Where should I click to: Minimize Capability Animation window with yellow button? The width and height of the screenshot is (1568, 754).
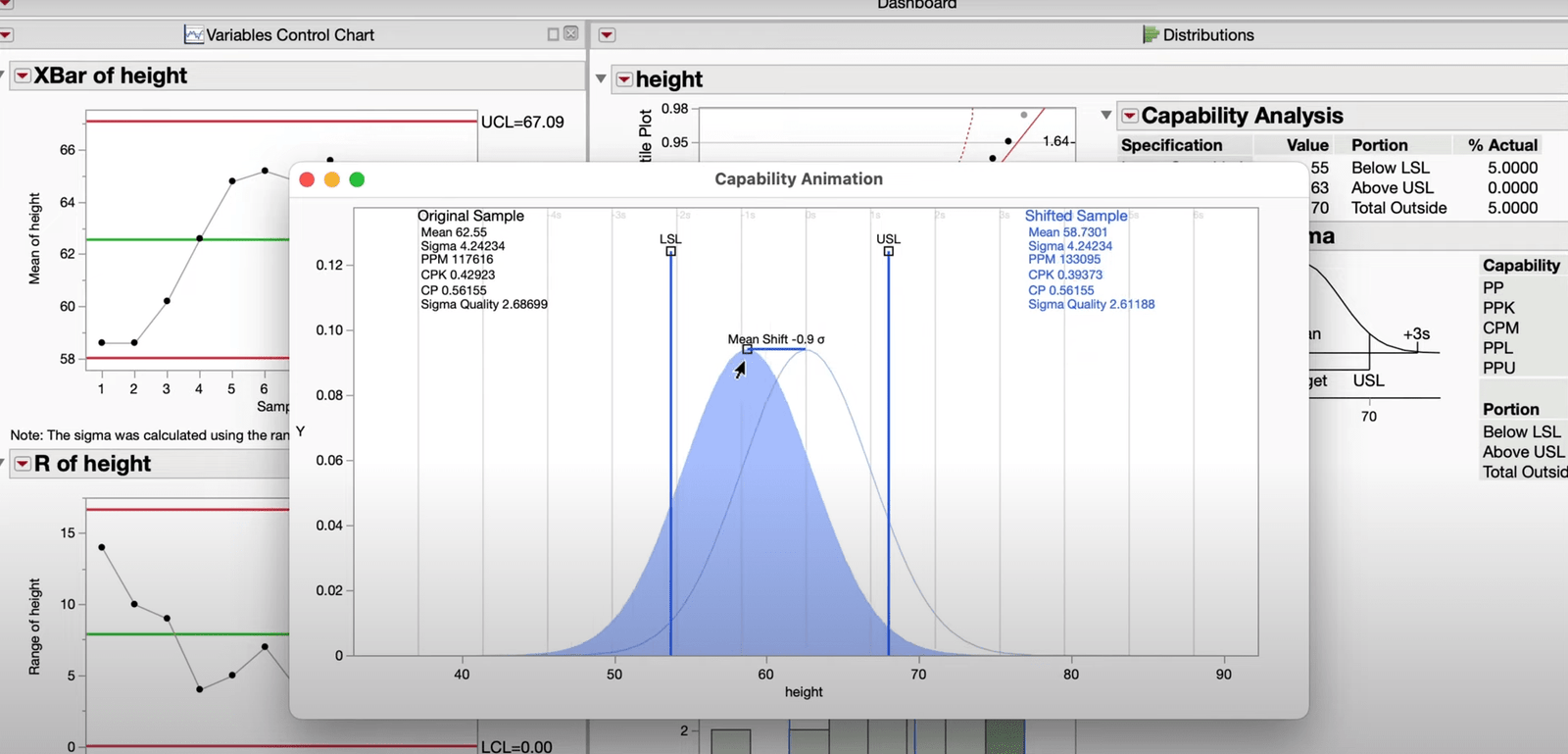331,179
